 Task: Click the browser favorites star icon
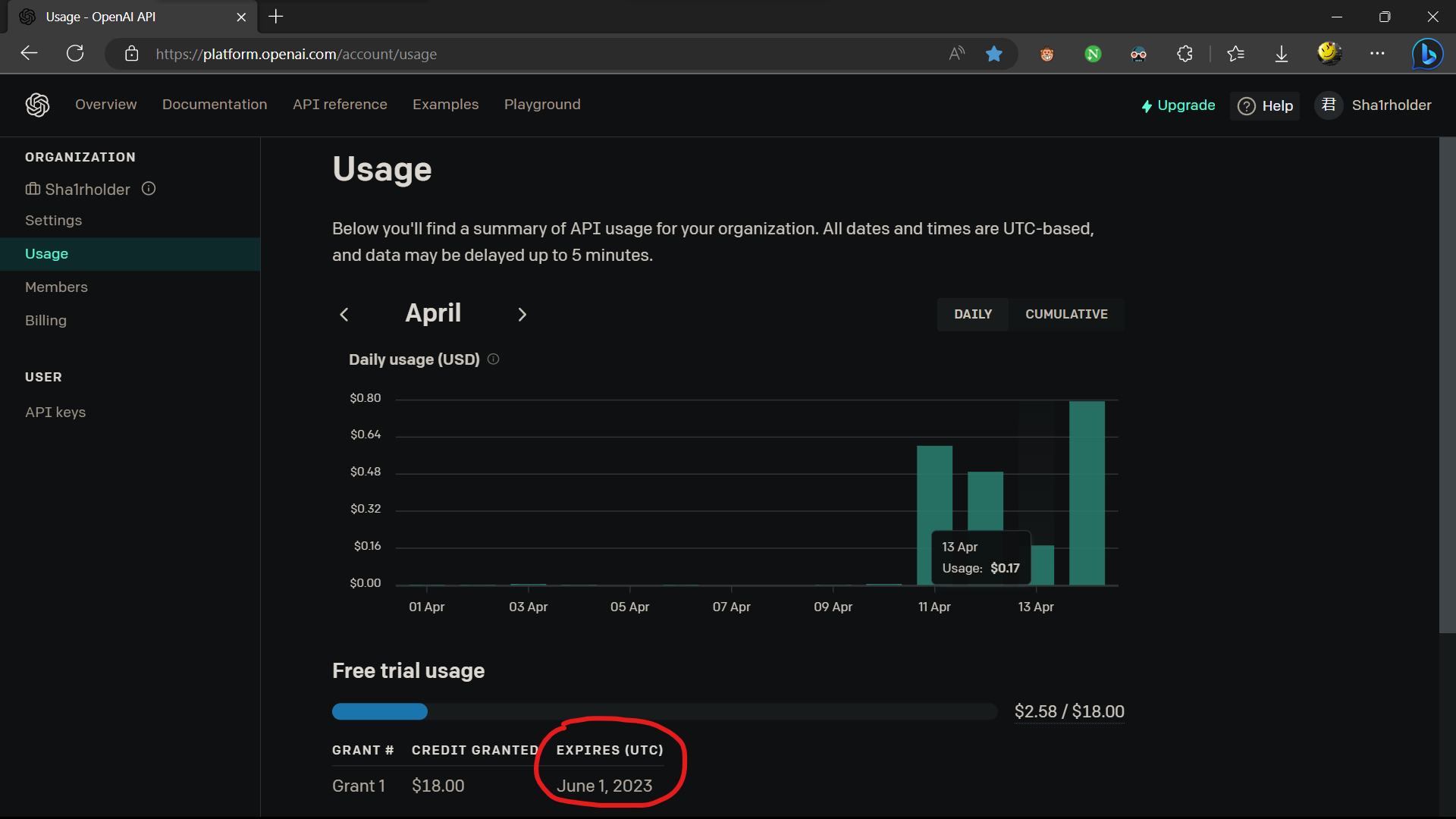[994, 54]
